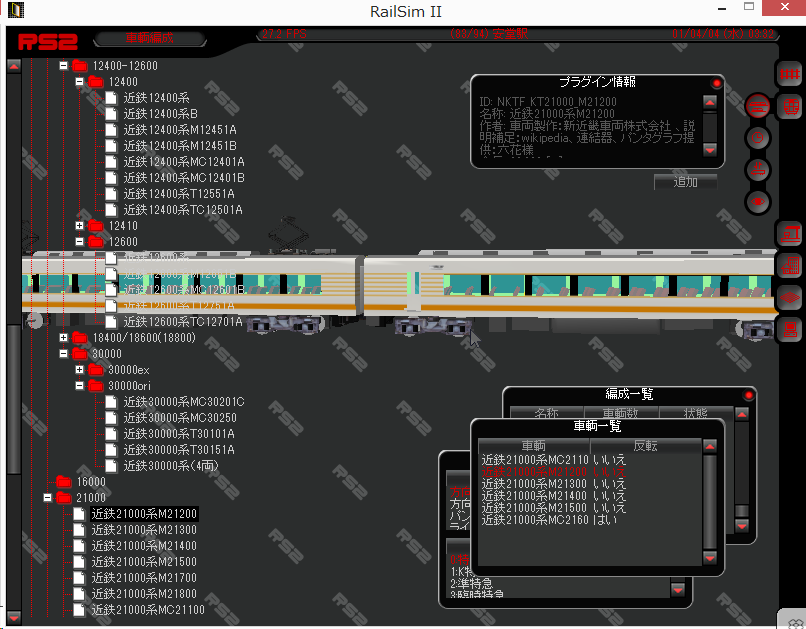Click the 車輌一覧 scrollbar thumb
The width and height of the screenshot is (806, 629).
[709, 502]
